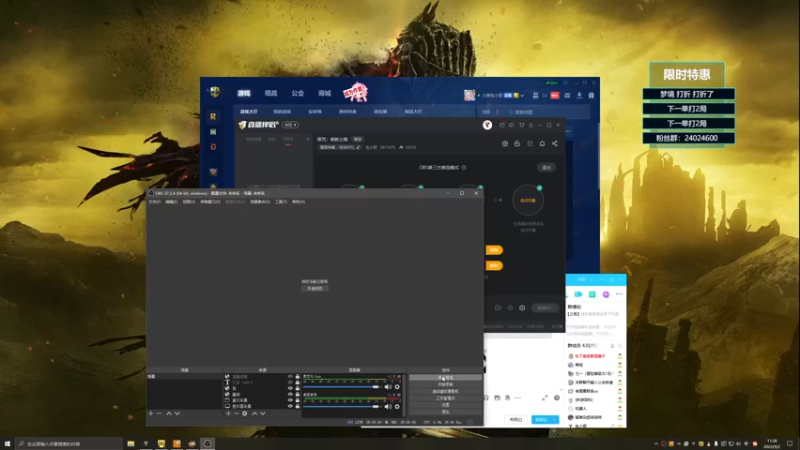Open green app icon in QQ group toolbar
Viewport: 800px width, 450px height.
pos(592,294)
